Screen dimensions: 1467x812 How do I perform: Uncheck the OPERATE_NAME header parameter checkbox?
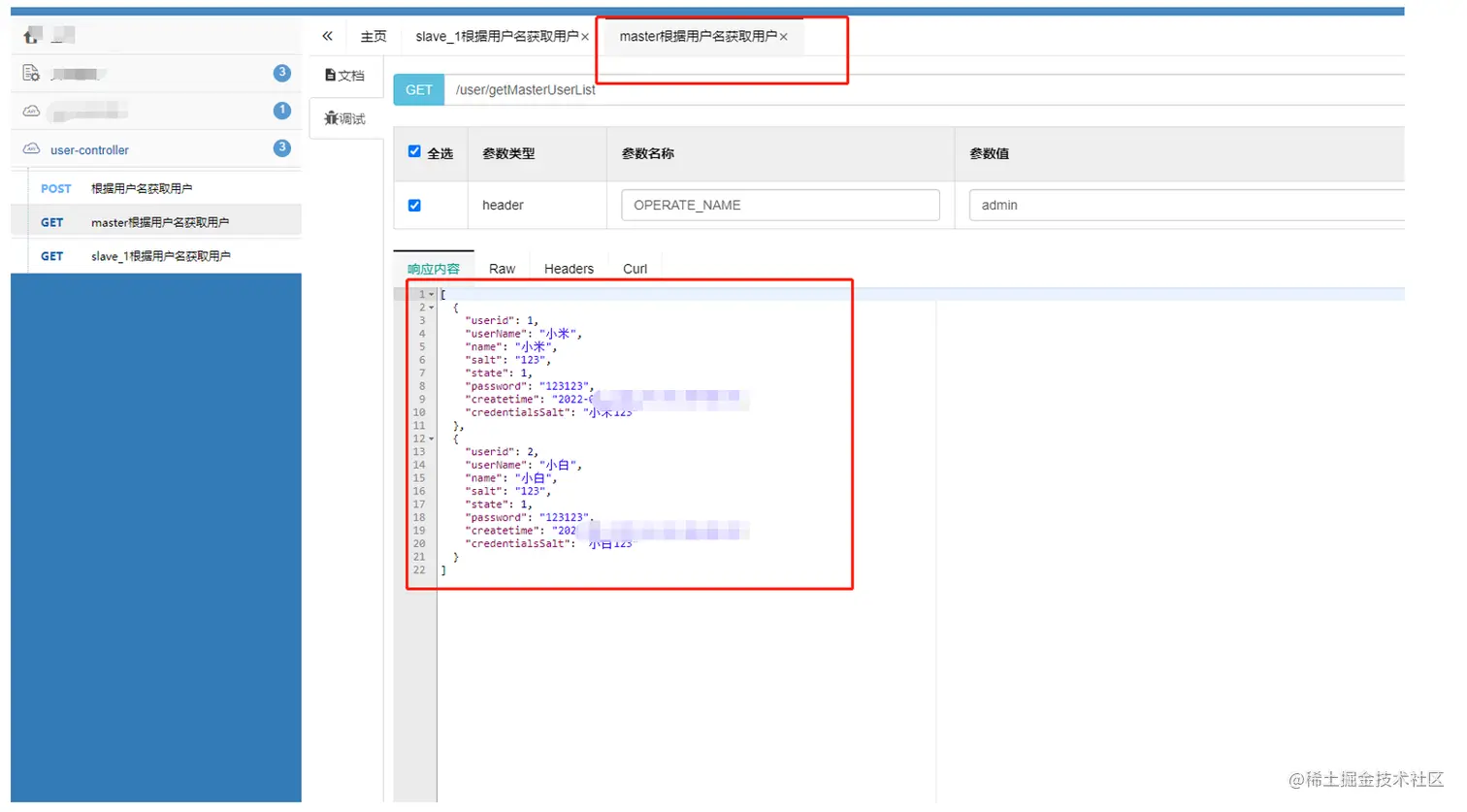point(414,205)
